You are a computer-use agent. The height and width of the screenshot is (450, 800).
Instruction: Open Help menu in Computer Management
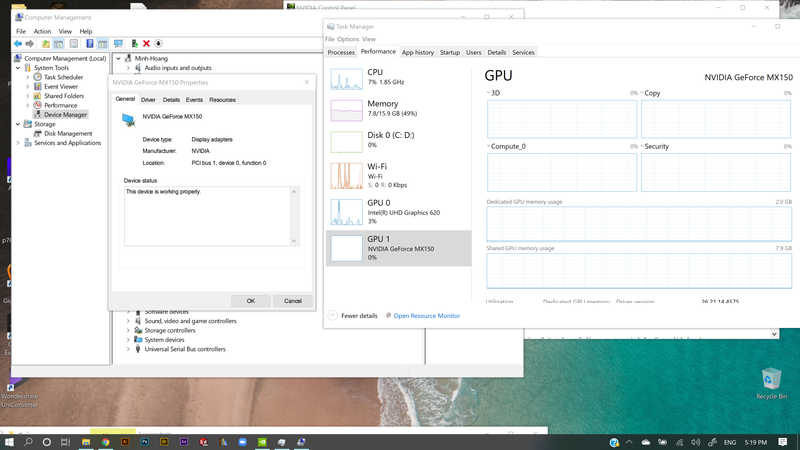[86, 31]
